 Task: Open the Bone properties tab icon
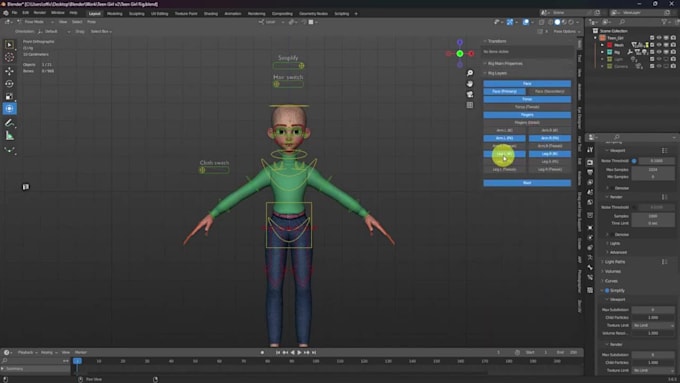coord(590,268)
